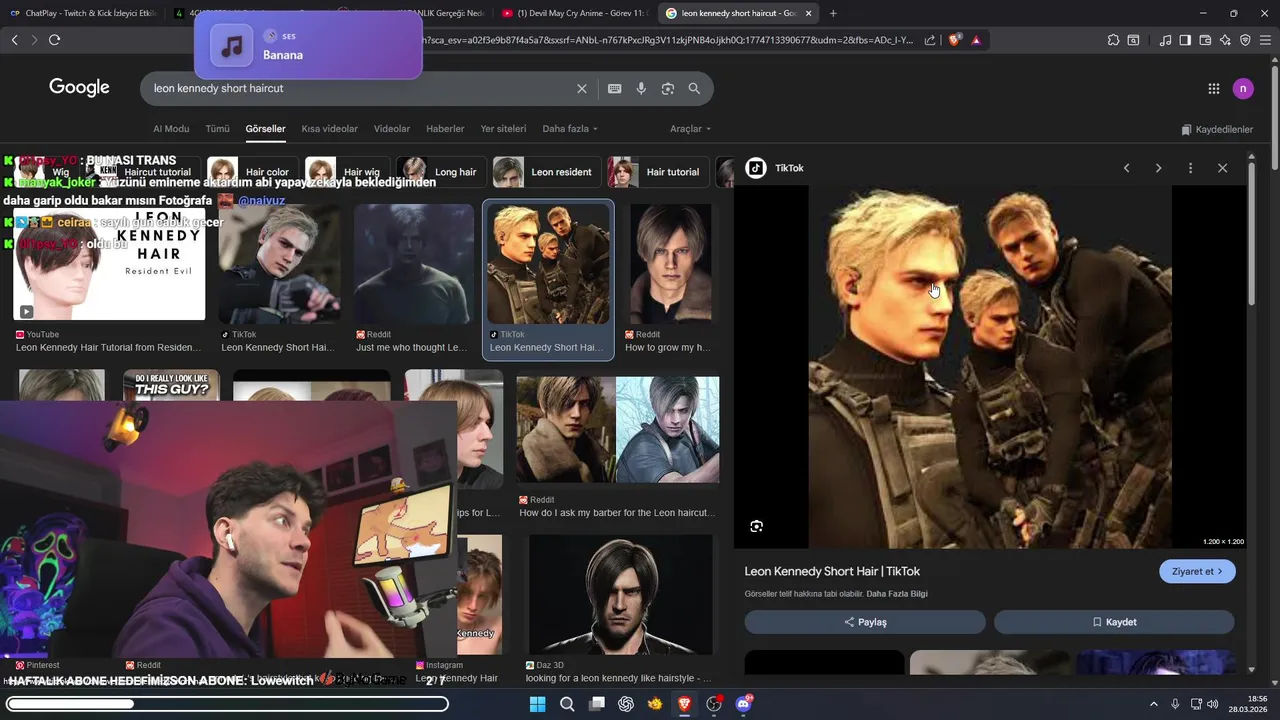1280x720 pixels.
Task: Open ChatGPT from taskbar
Action: tap(626, 704)
